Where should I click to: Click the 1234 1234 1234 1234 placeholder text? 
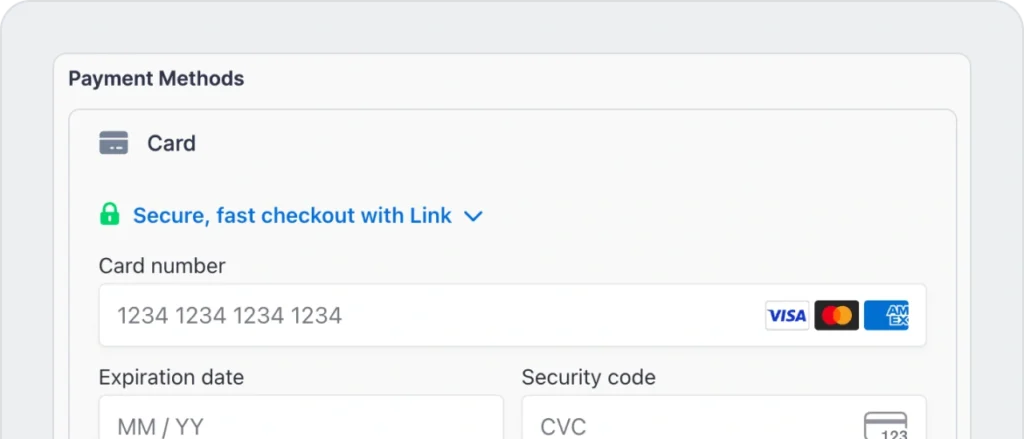[230, 316]
